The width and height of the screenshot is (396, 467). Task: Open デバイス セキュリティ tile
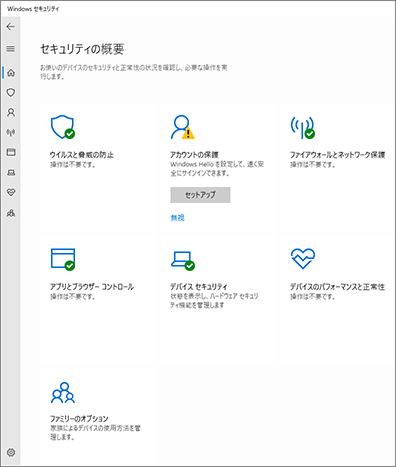click(x=199, y=287)
